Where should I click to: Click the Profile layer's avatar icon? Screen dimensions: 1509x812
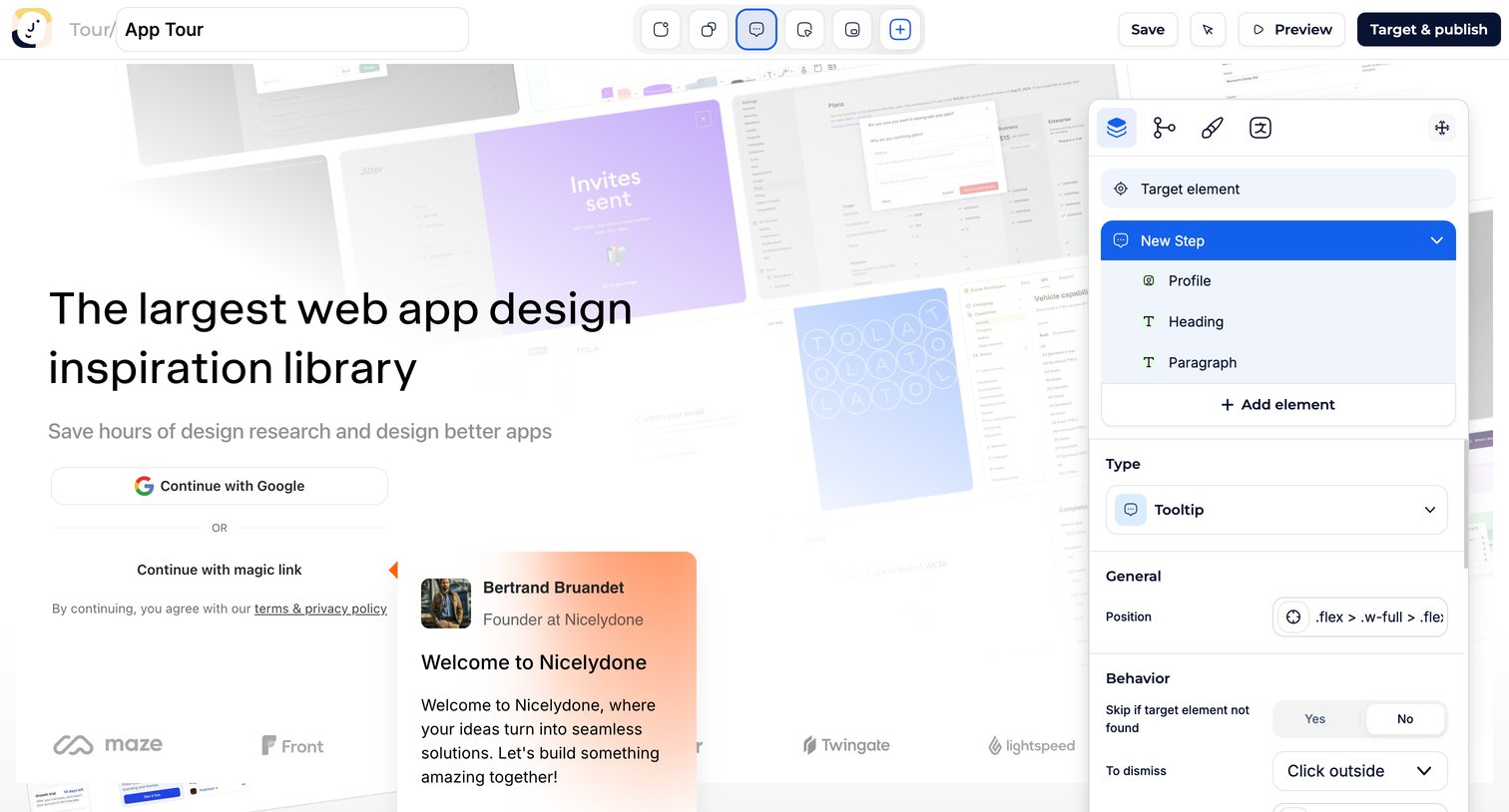coord(1149,281)
